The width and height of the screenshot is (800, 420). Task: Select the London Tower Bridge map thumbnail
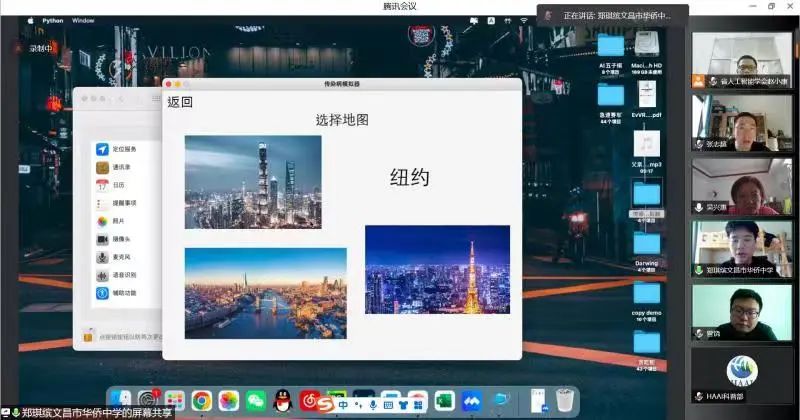265,293
